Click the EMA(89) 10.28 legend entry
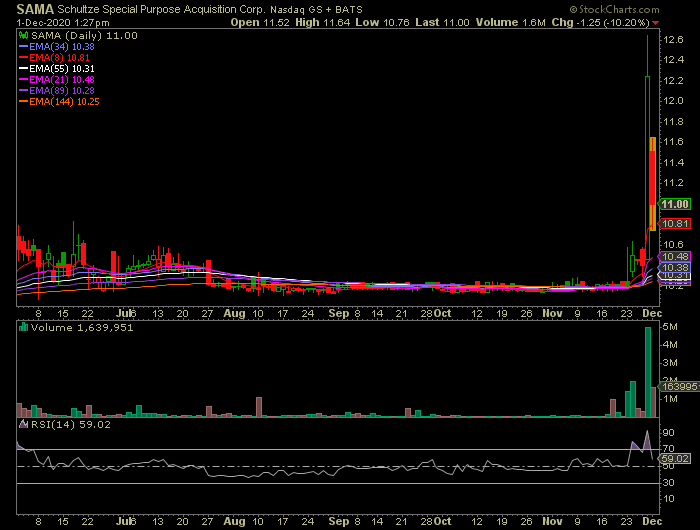Image resolution: width=700 pixels, height=530 pixels. coord(62,91)
